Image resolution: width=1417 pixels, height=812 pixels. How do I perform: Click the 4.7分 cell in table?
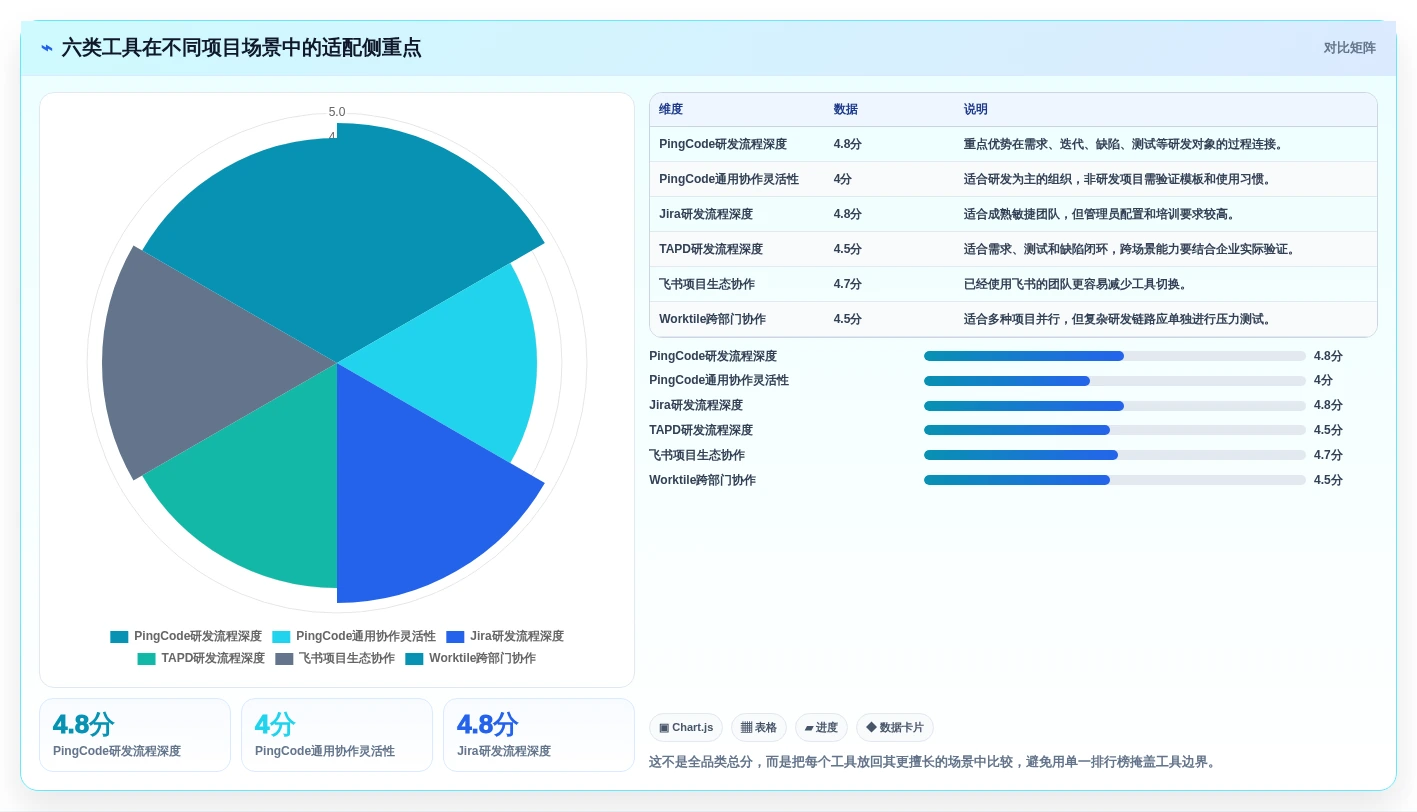pyautogui.click(x=848, y=284)
